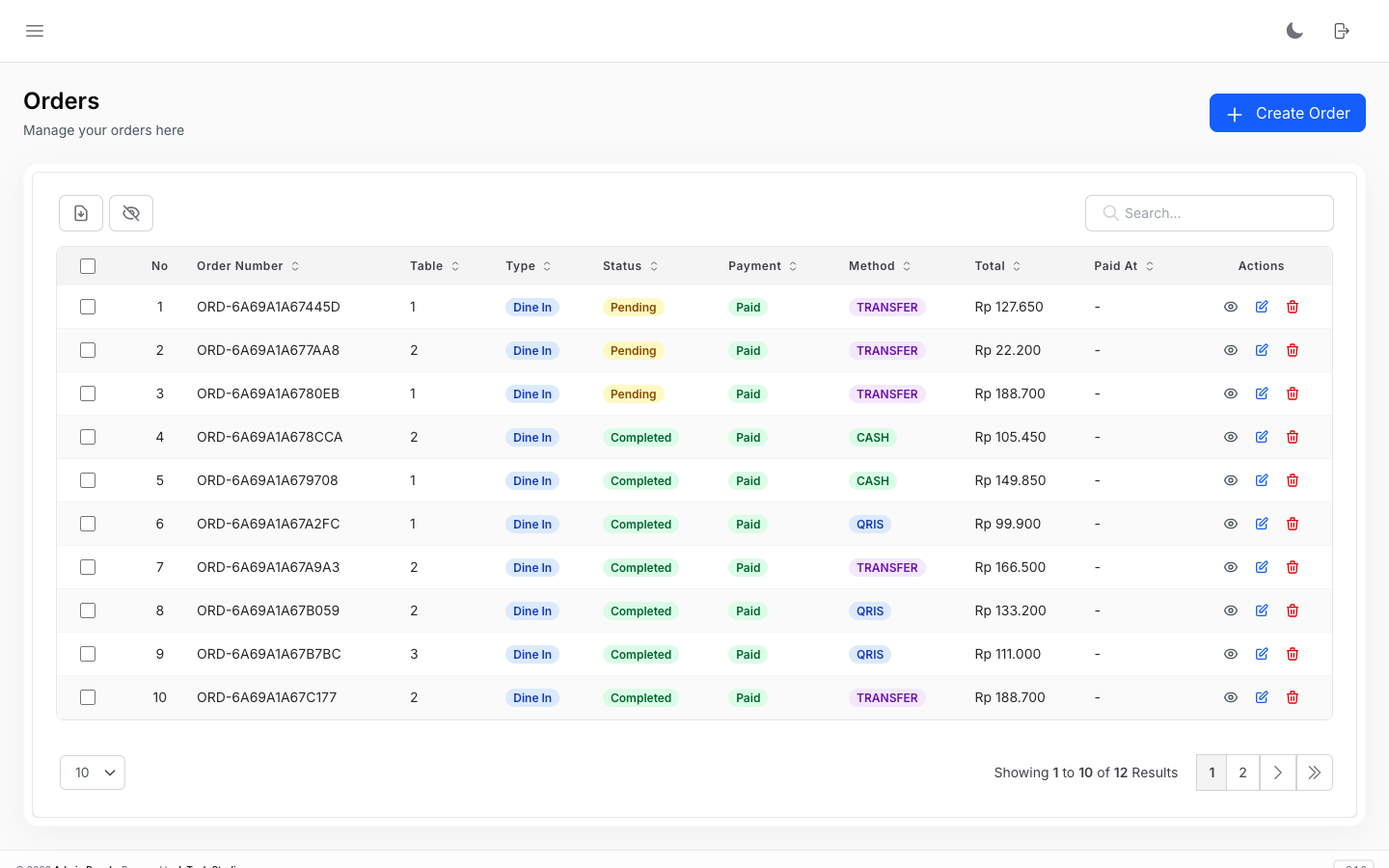The image size is (1389, 868).
Task: Select pagination page 1
Action: click(x=1212, y=773)
